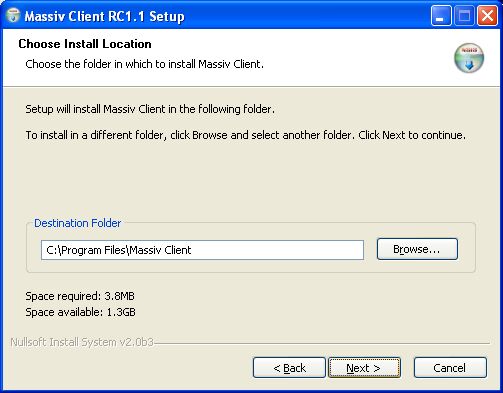This screenshot has height=393, width=503.
Task: Cancel the Massiv Client setup
Action: tap(450, 368)
